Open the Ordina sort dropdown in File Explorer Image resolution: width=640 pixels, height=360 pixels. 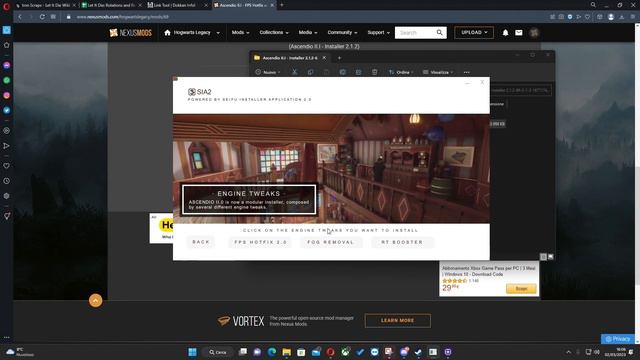click(x=401, y=72)
